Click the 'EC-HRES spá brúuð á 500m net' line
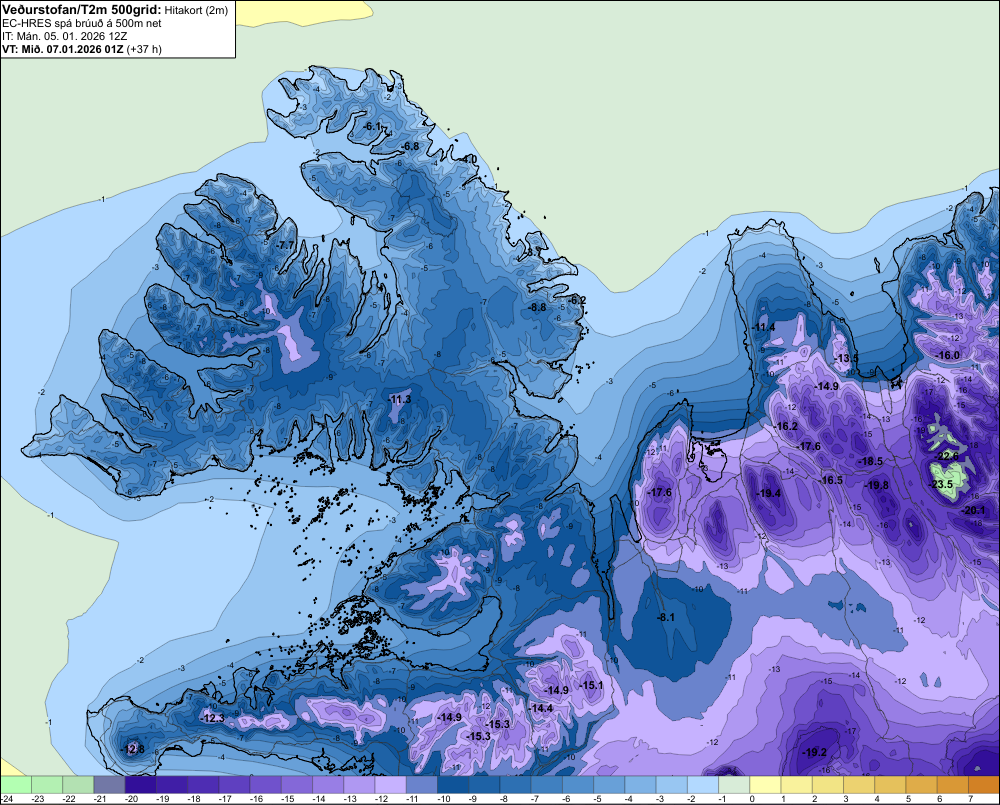 click(82, 24)
